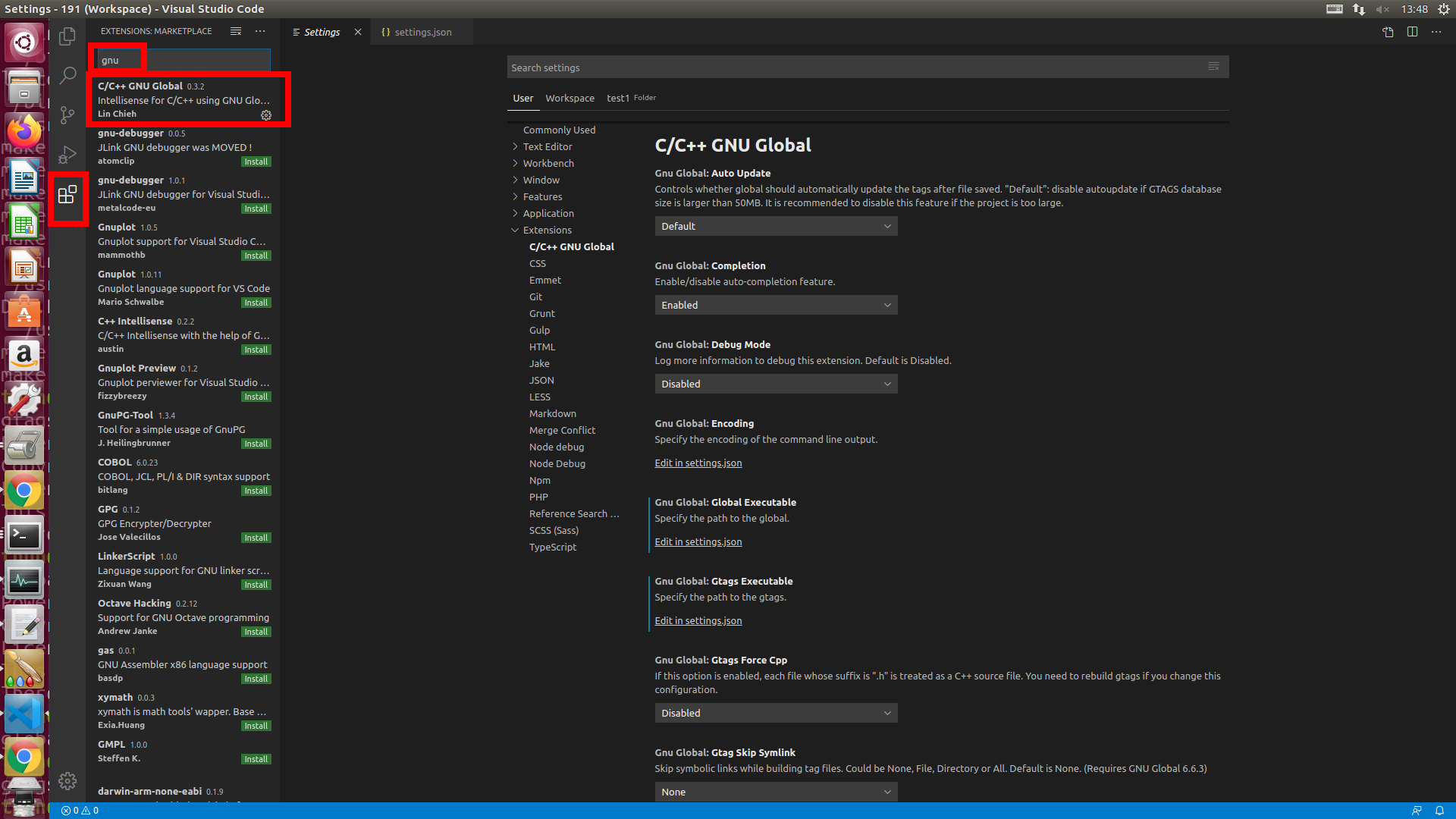Viewport: 1456px width, 819px height.
Task: Open the Auto Update dropdown
Action: [x=776, y=226]
